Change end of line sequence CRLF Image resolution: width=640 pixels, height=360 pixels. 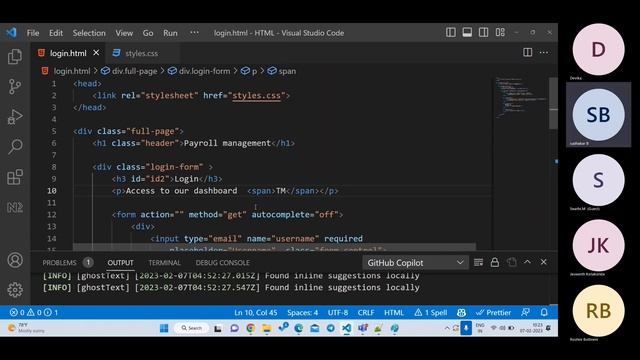pyautogui.click(x=366, y=313)
